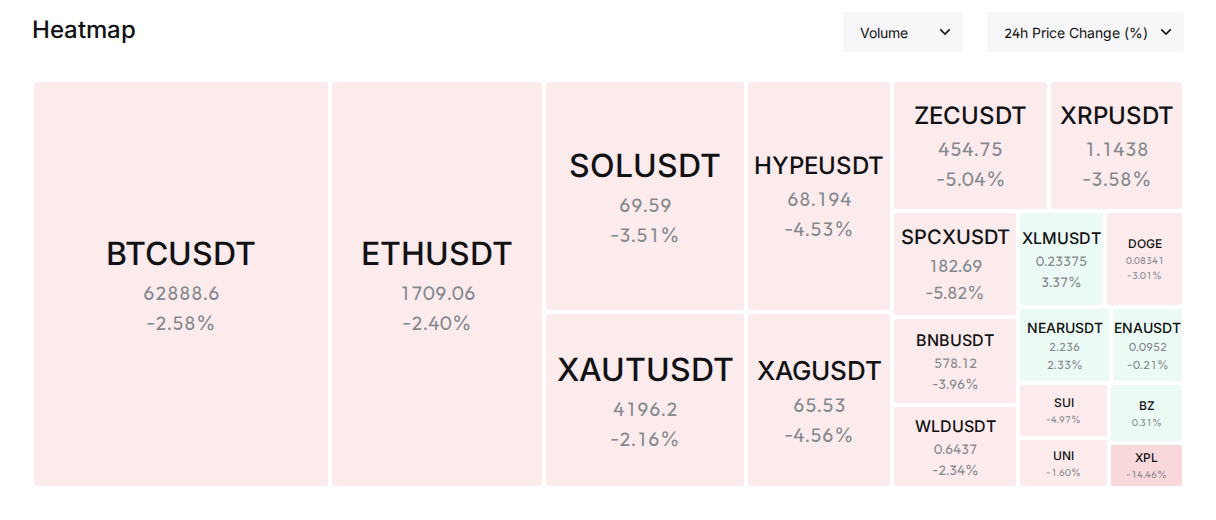Open the UNI tile
The width and height of the screenshot is (1216, 520).
coord(1063,463)
